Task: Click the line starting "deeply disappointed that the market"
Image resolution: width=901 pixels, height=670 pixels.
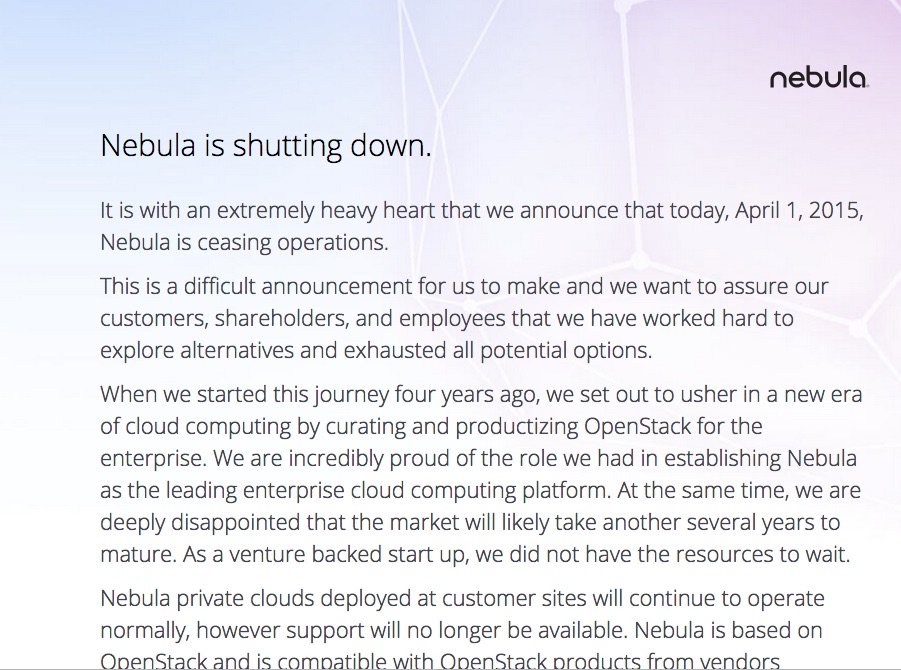Action: (469, 523)
